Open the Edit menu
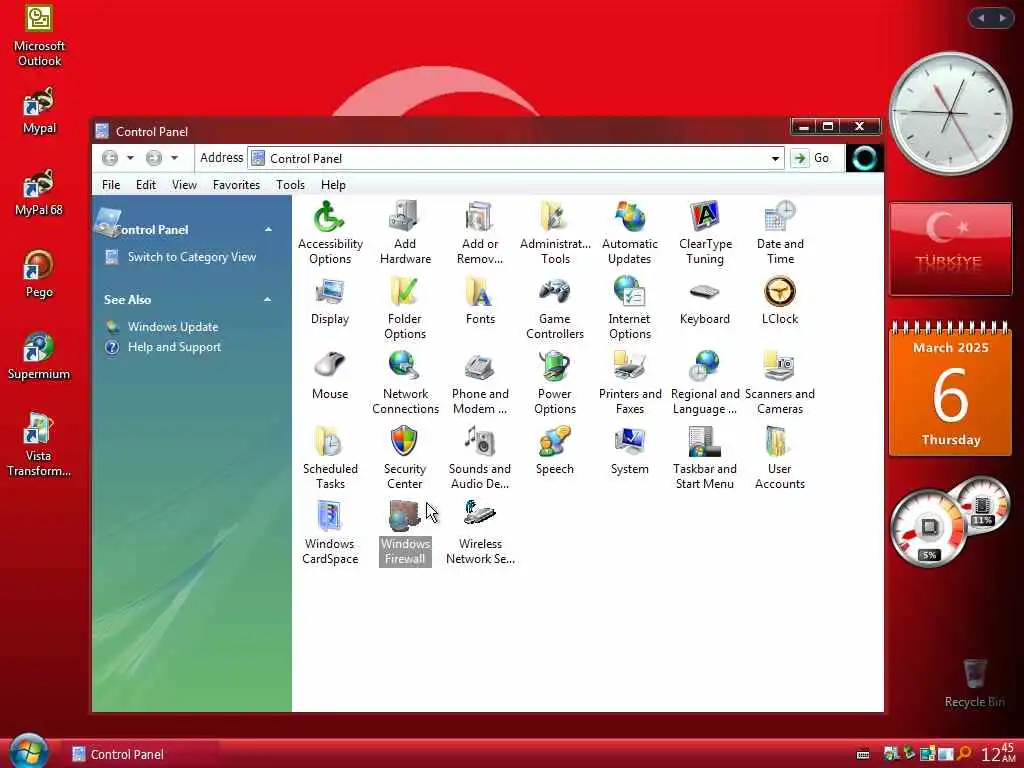The image size is (1024, 768). click(x=146, y=185)
